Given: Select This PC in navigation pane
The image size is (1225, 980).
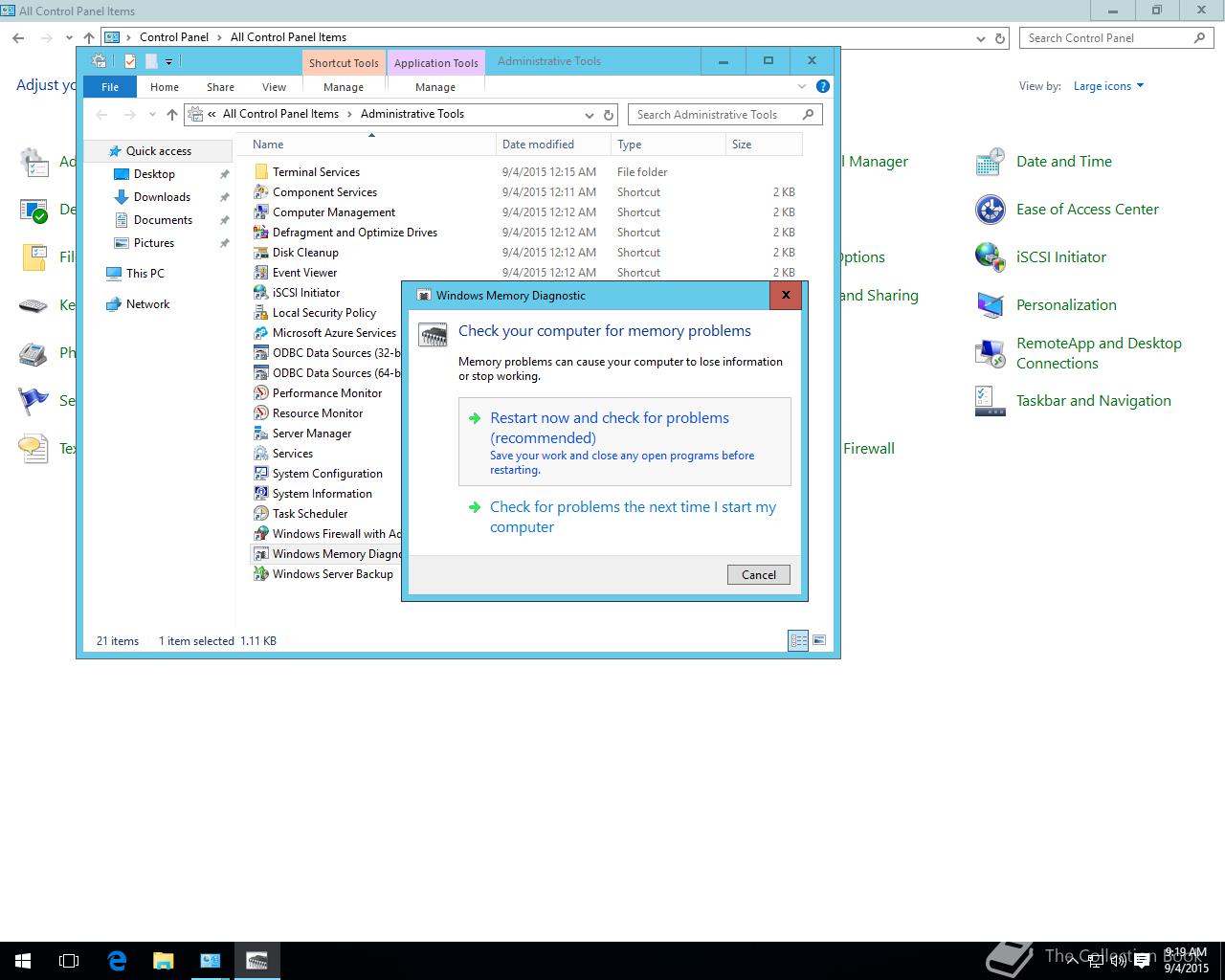Looking at the screenshot, I should tap(145, 274).
